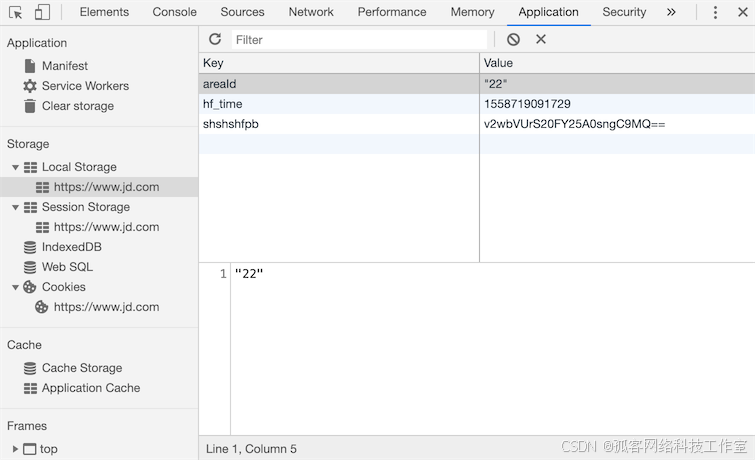Switch to the Elements tab
Screen dimensions: 755x460
coord(104,12)
